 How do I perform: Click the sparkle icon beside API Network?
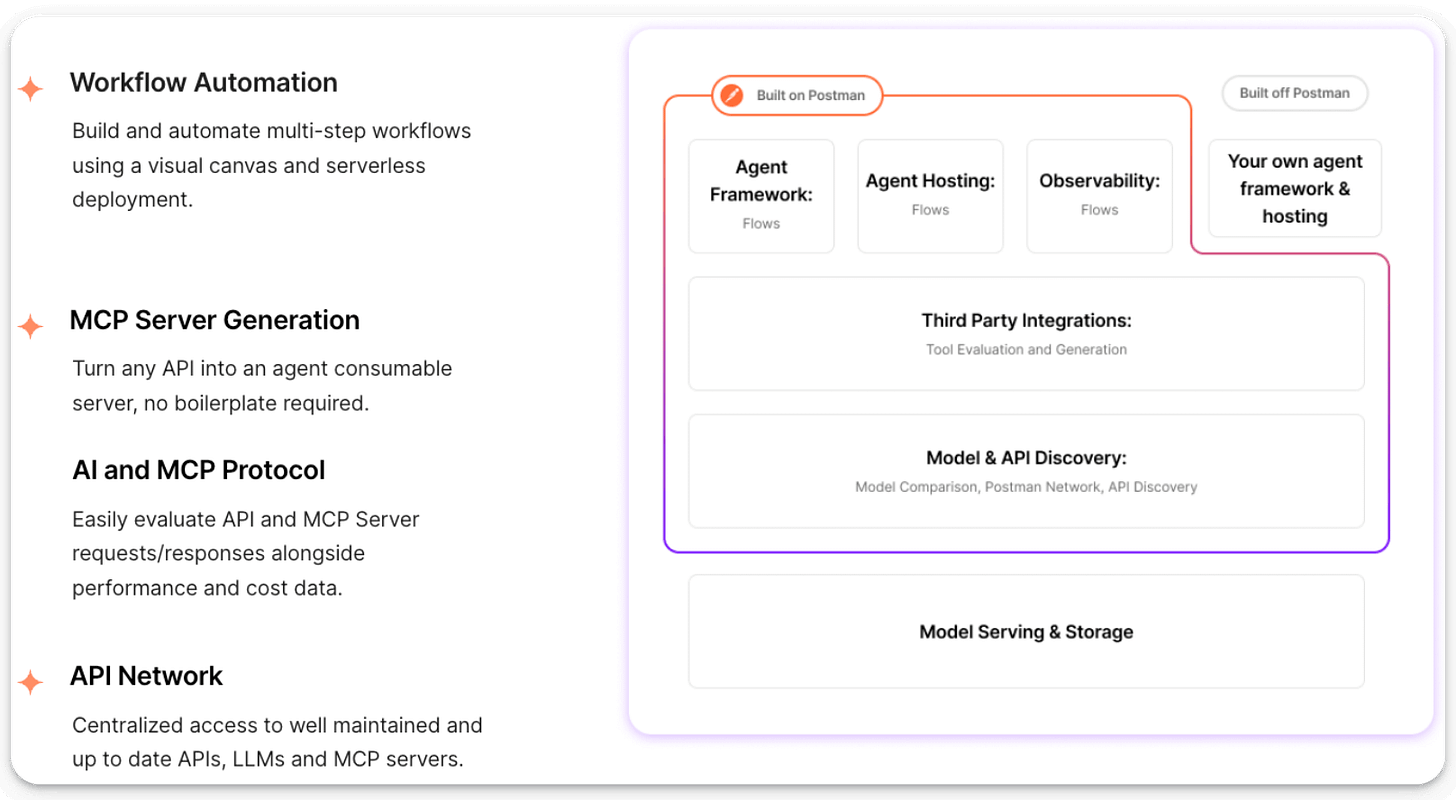coord(31,682)
